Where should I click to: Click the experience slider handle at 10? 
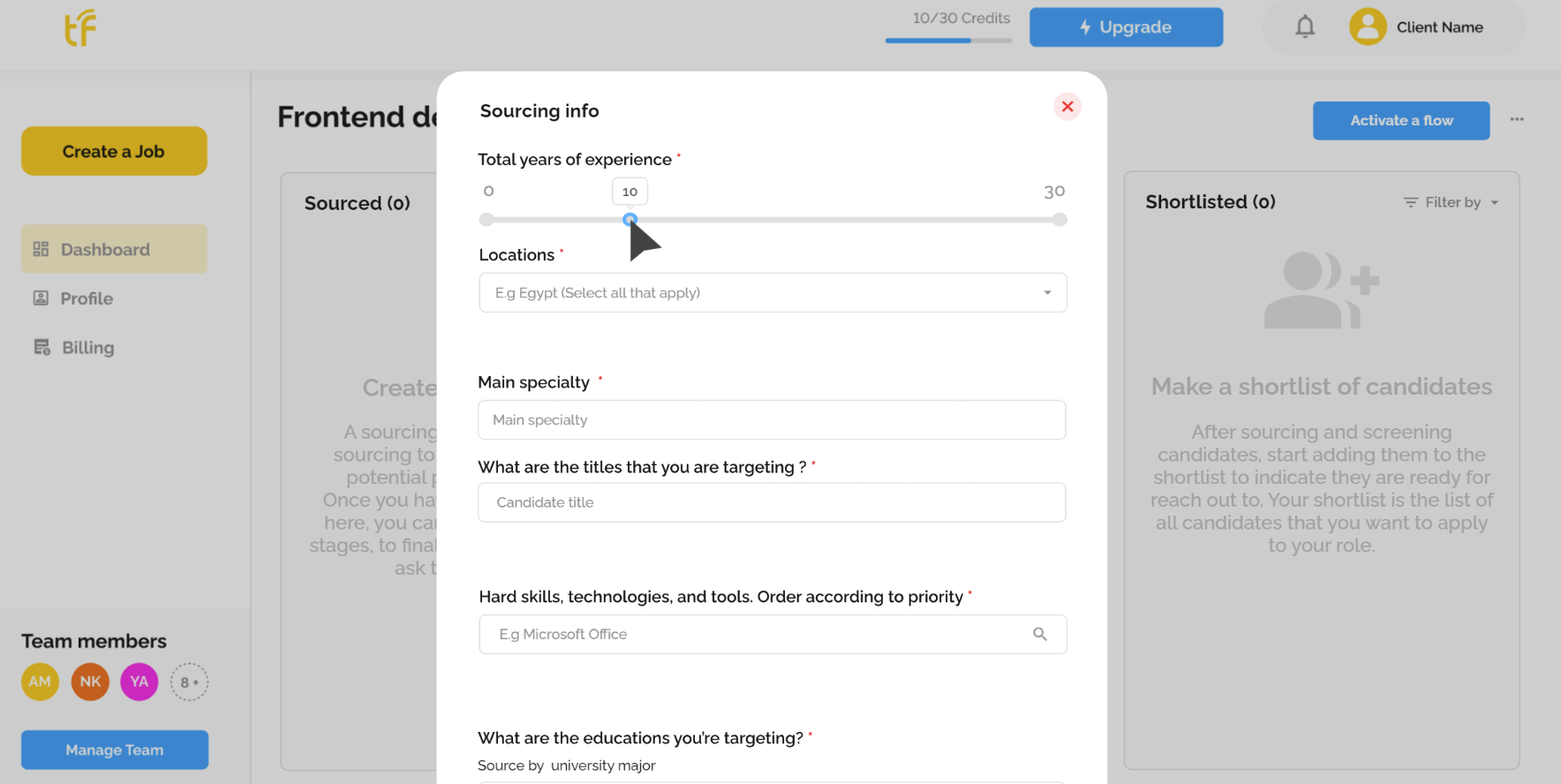(630, 219)
